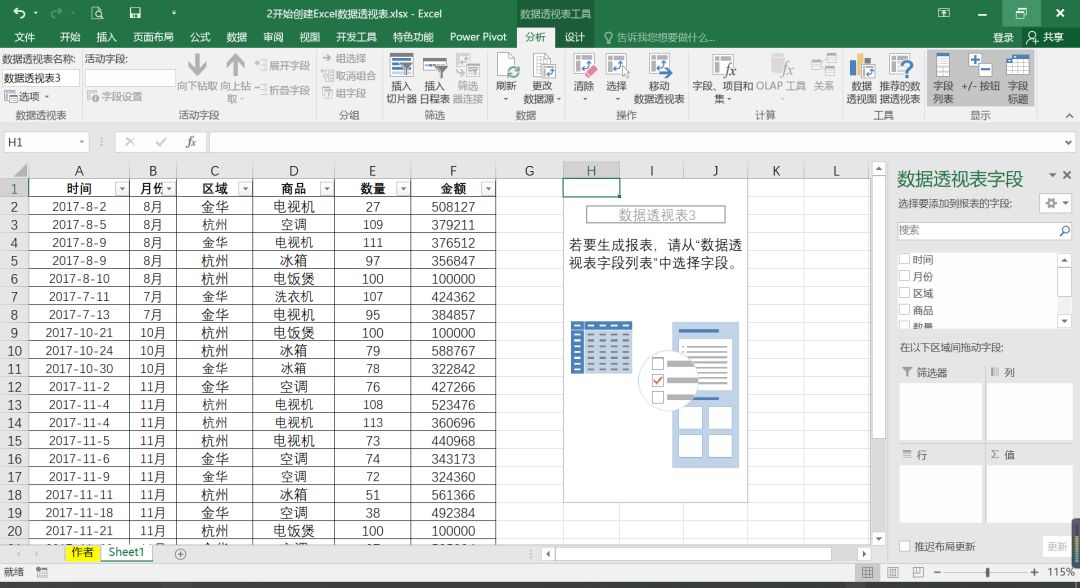1080x588 pixels.
Task: Click the Save disk icon in title bar
Action: 135,13
